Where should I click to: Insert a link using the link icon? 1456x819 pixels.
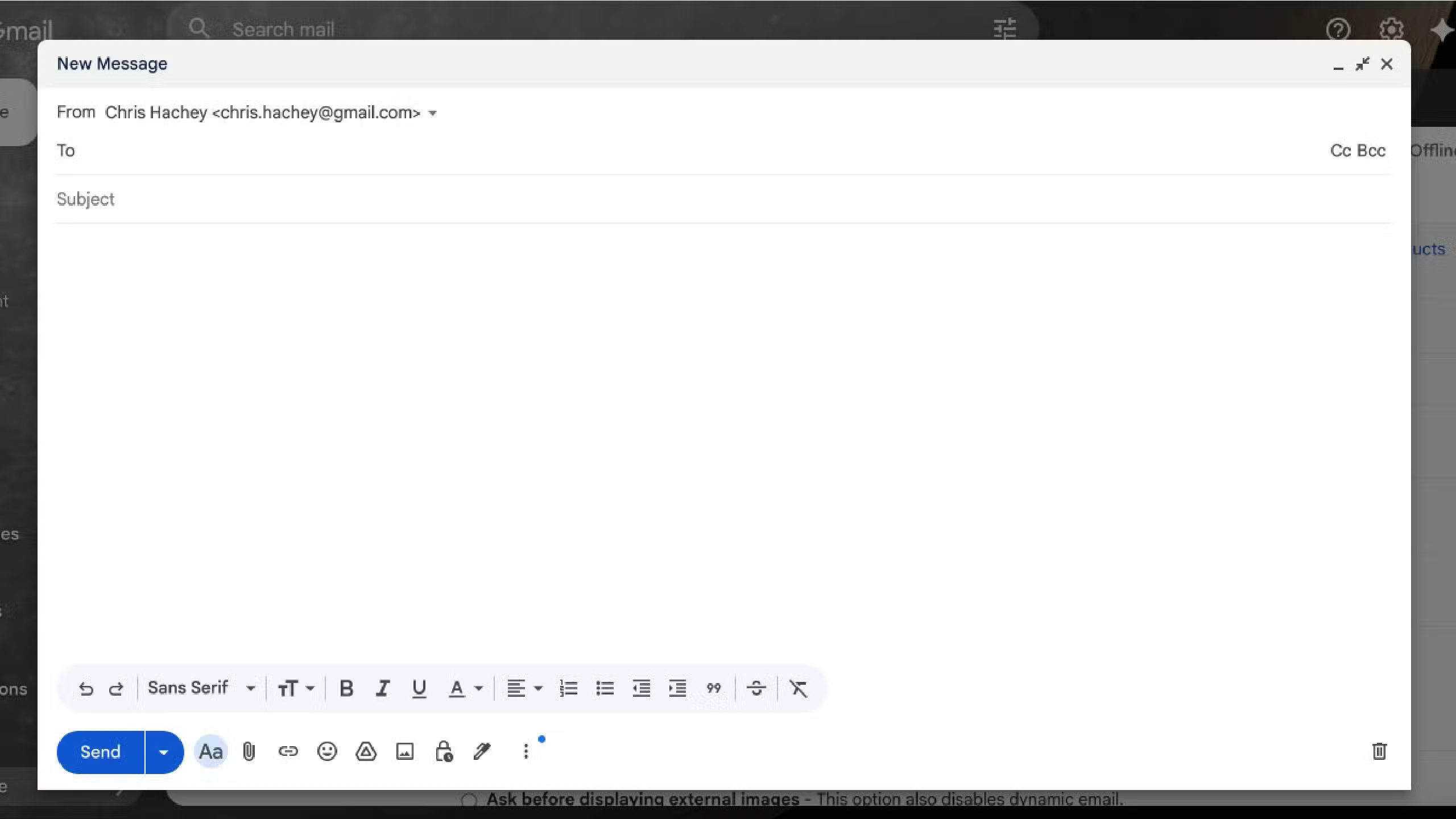coord(288,752)
